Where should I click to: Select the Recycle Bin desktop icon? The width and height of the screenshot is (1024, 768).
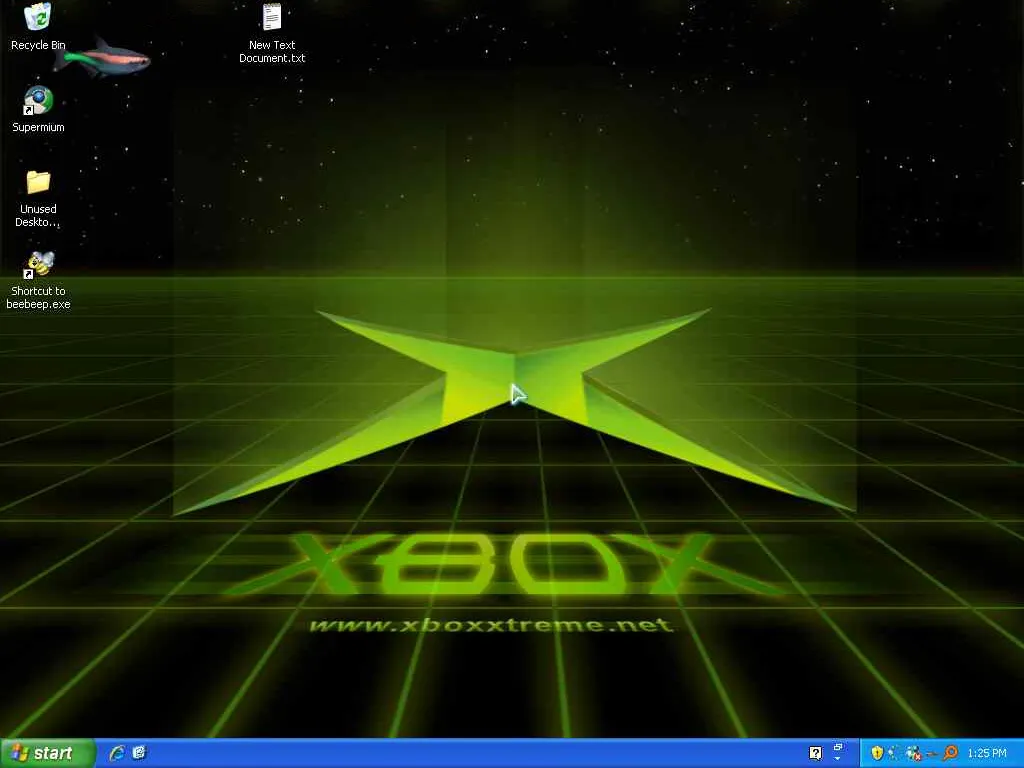click(38, 26)
